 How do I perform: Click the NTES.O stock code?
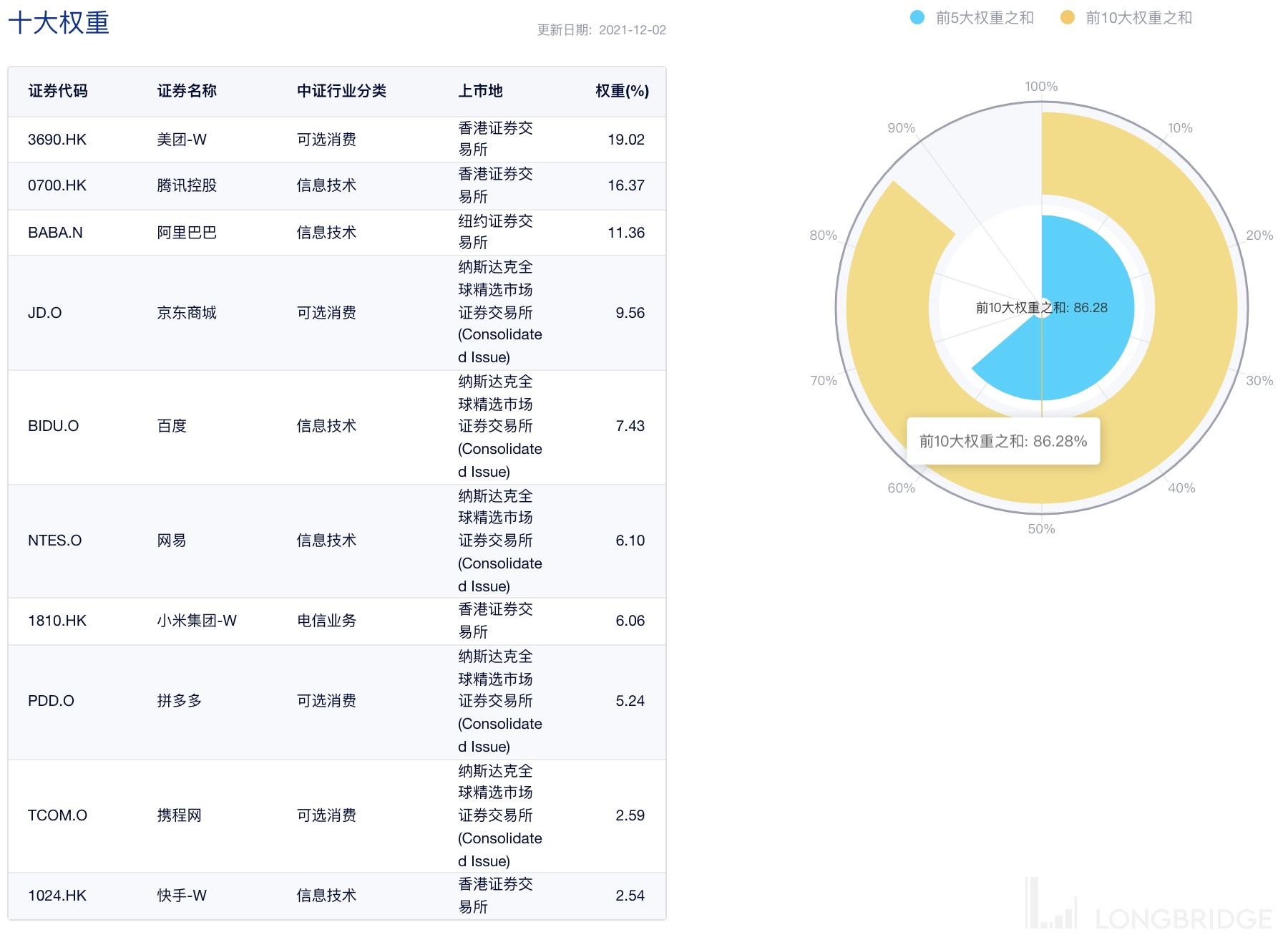tap(54, 541)
